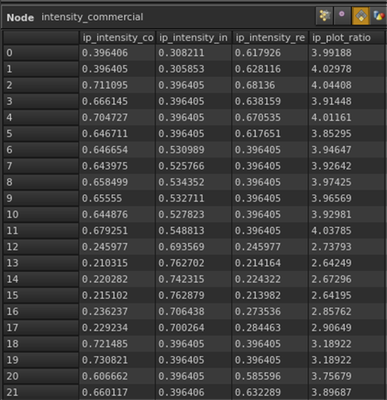Click plot ratio 4.04408
The image size is (387, 400).
pos(331,85)
